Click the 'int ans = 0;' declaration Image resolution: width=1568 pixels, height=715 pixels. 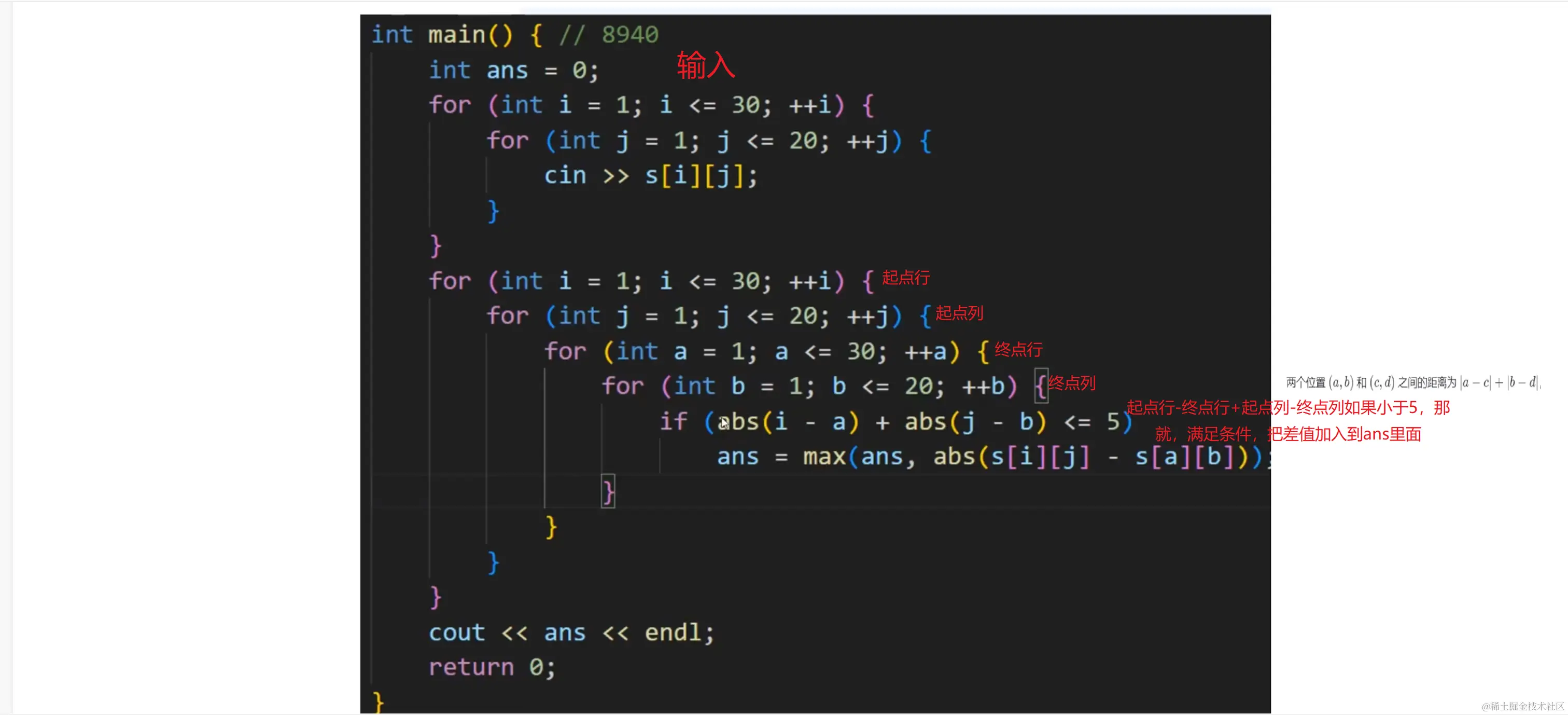pyautogui.click(x=514, y=71)
